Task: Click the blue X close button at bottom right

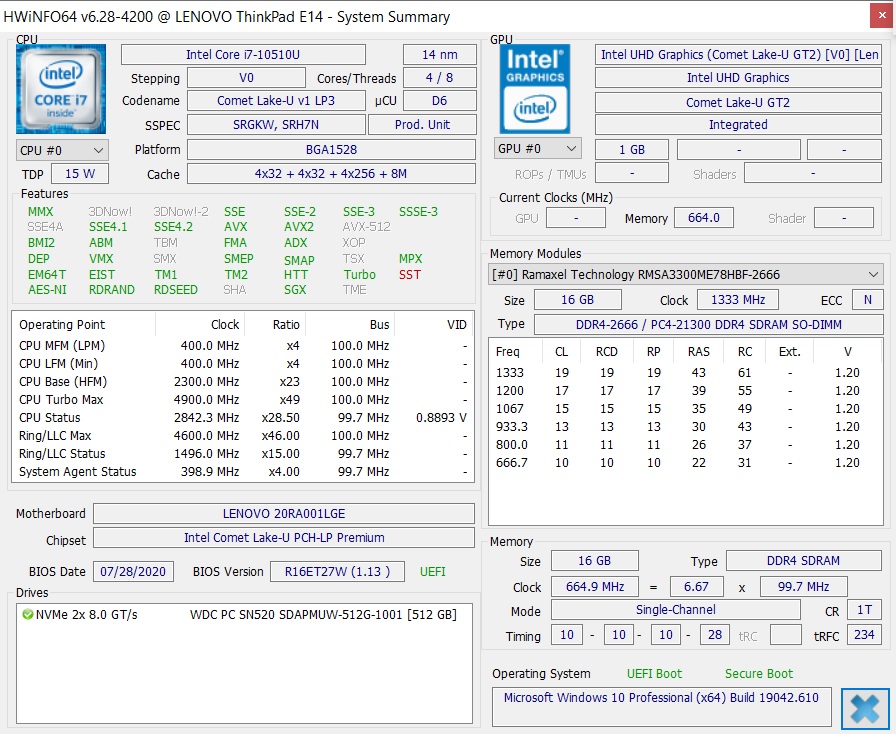Action: [x=865, y=709]
